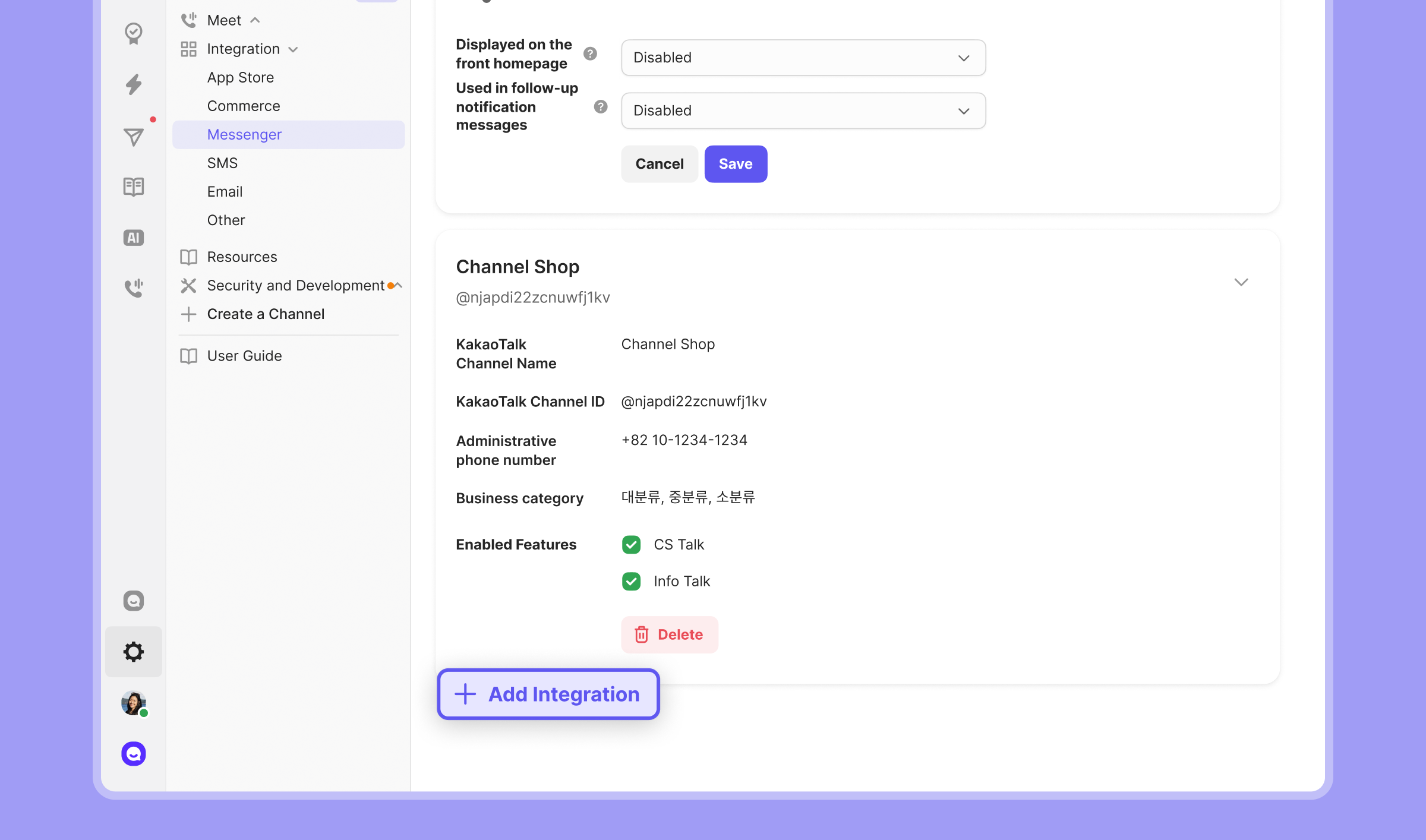
Task: Click the user profile avatar
Action: point(134,703)
